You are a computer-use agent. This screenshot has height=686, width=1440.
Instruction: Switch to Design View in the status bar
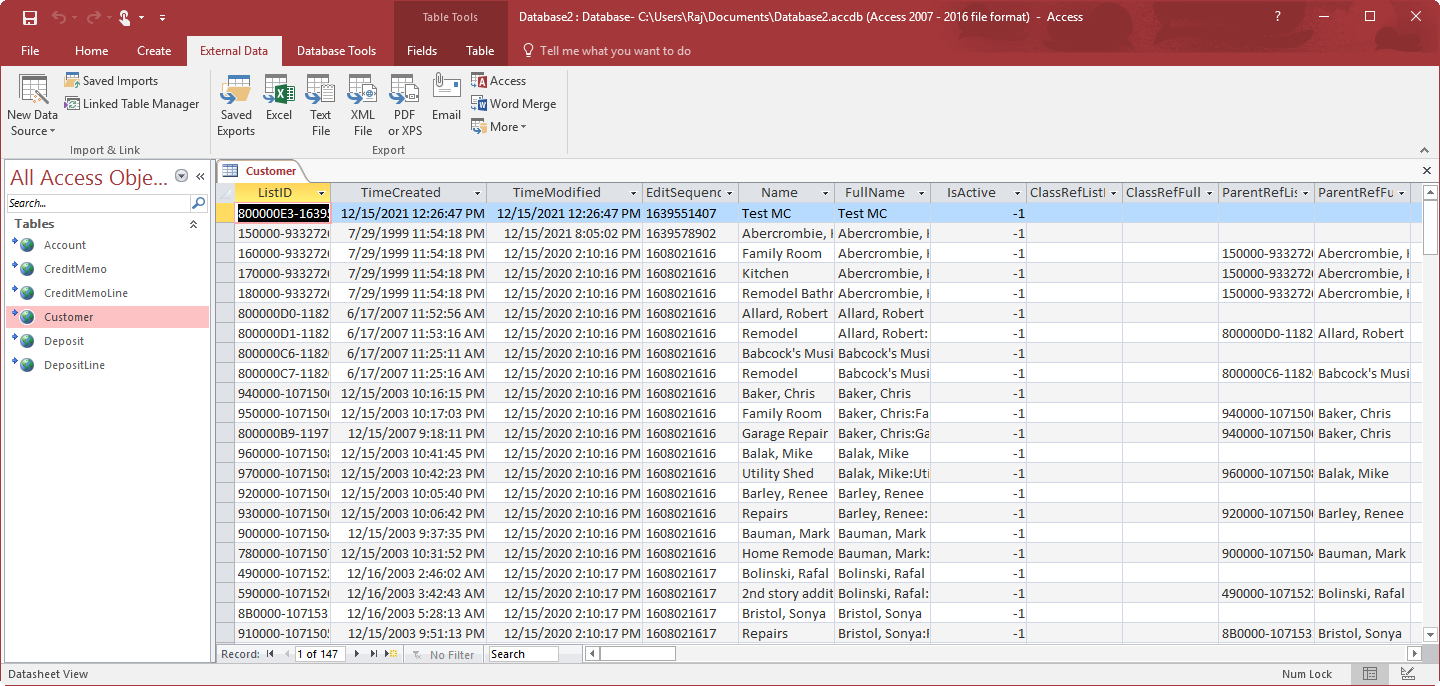pos(1408,674)
